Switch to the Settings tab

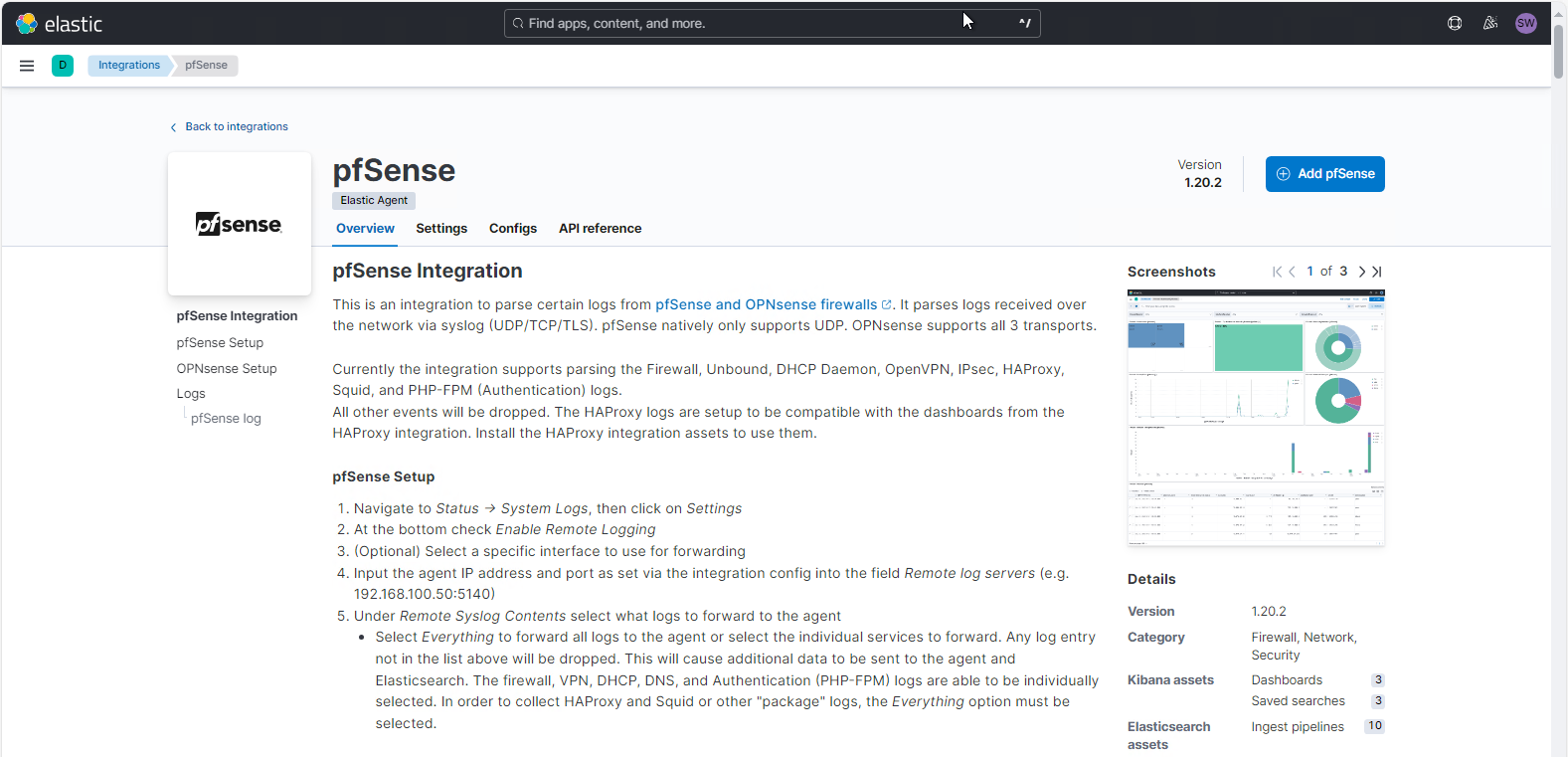441,229
